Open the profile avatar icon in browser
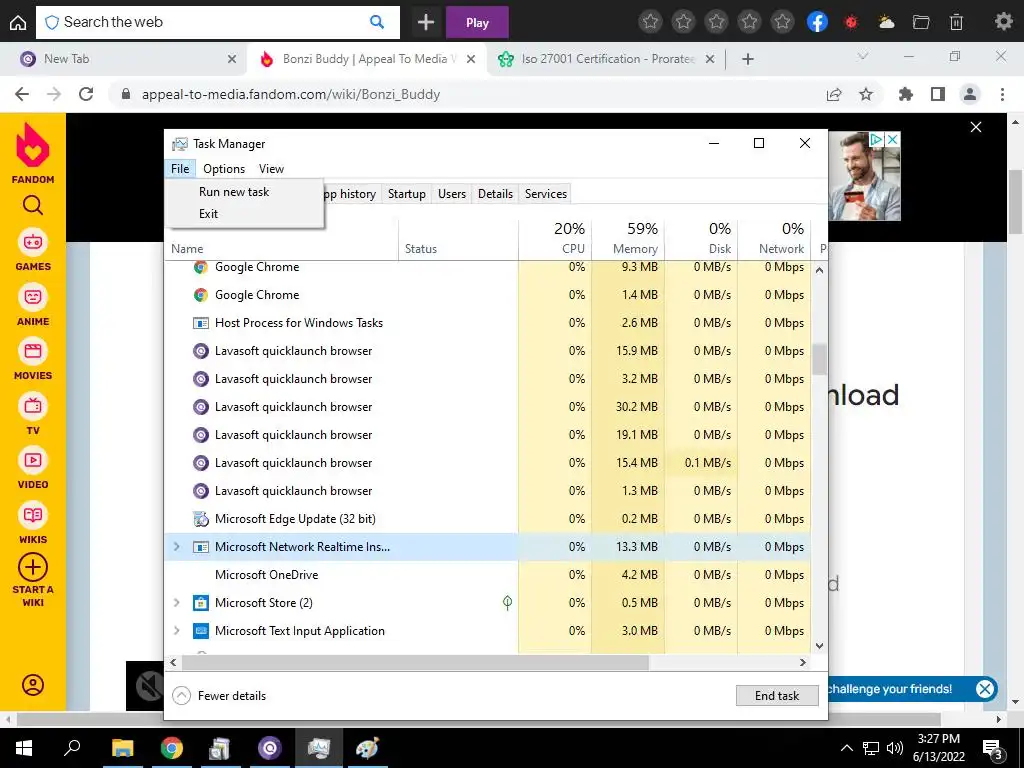The height and width of the screenshot is (768, 1024). [x=970, y=95]
